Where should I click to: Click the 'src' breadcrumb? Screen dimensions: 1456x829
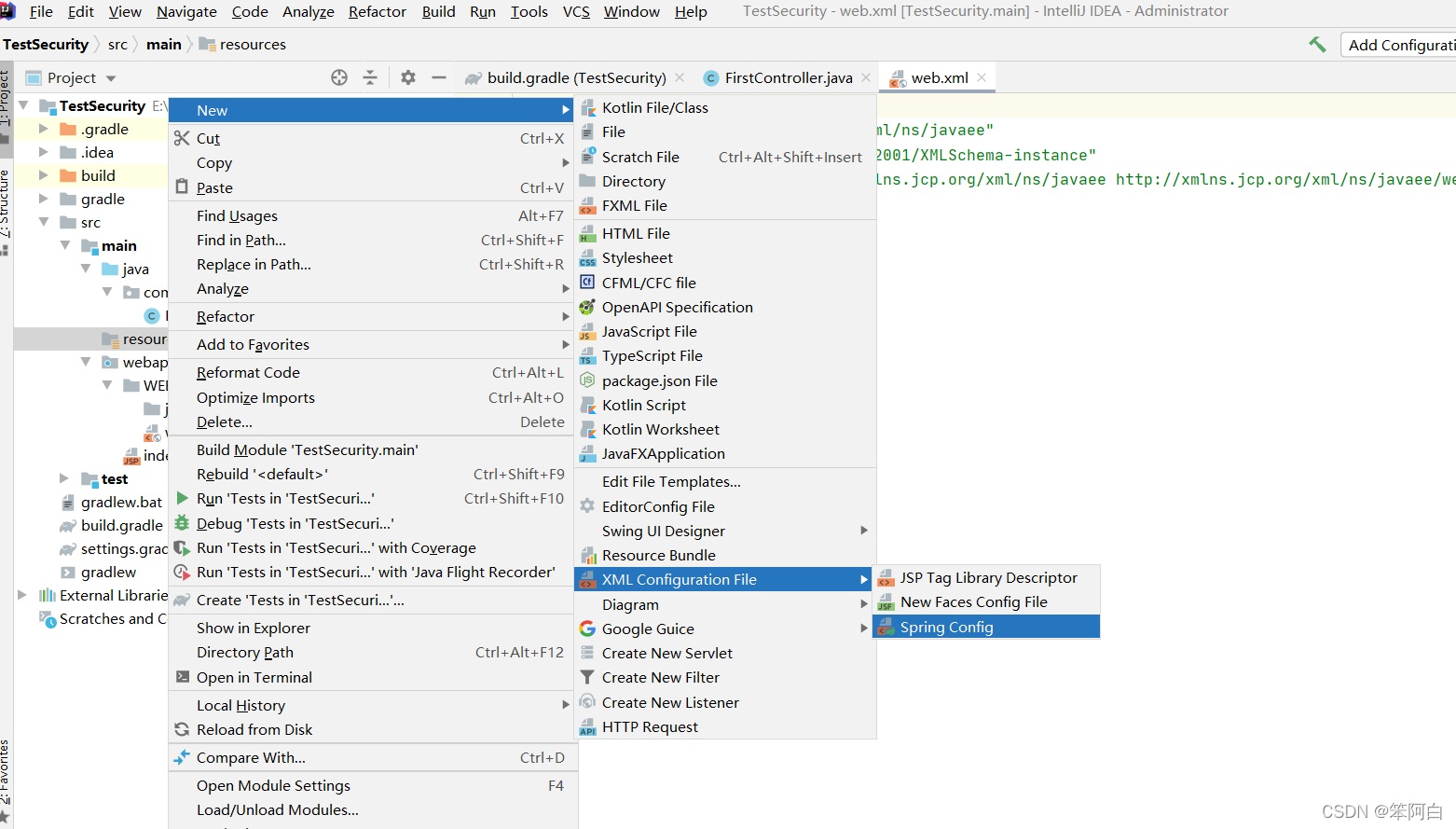pos(117,44)
